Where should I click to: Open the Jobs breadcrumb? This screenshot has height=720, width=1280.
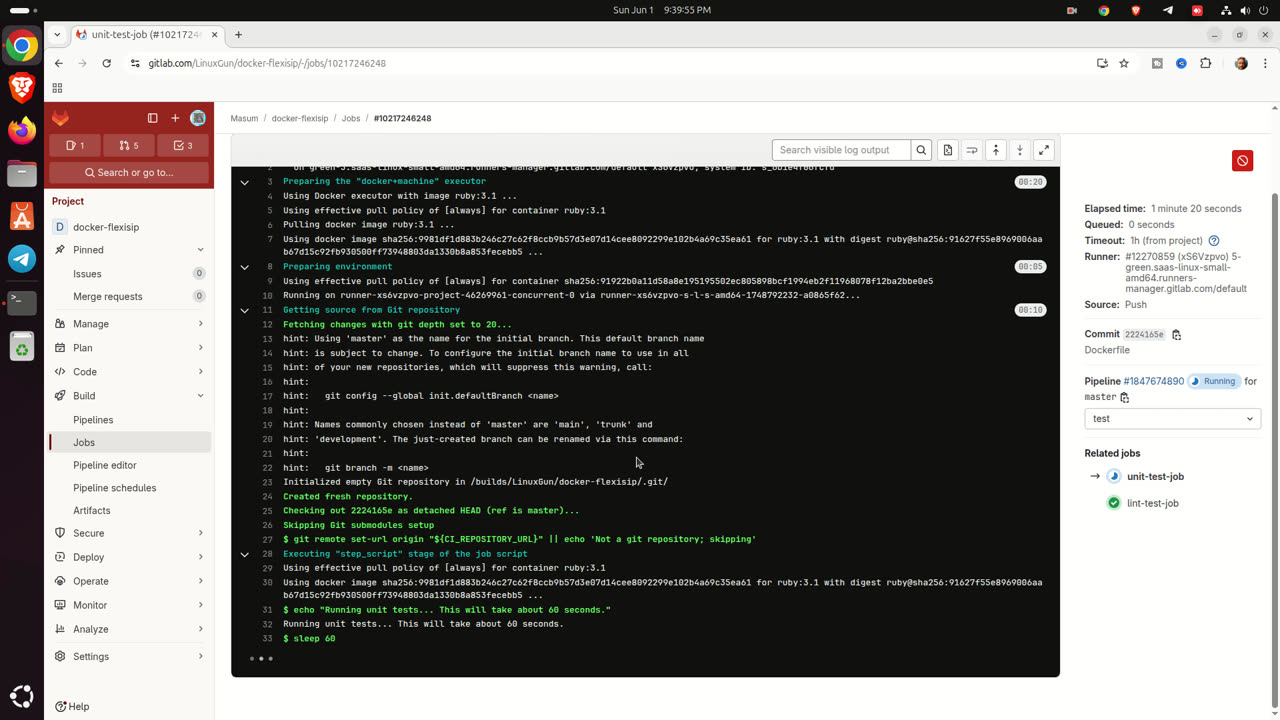point(351,118)
